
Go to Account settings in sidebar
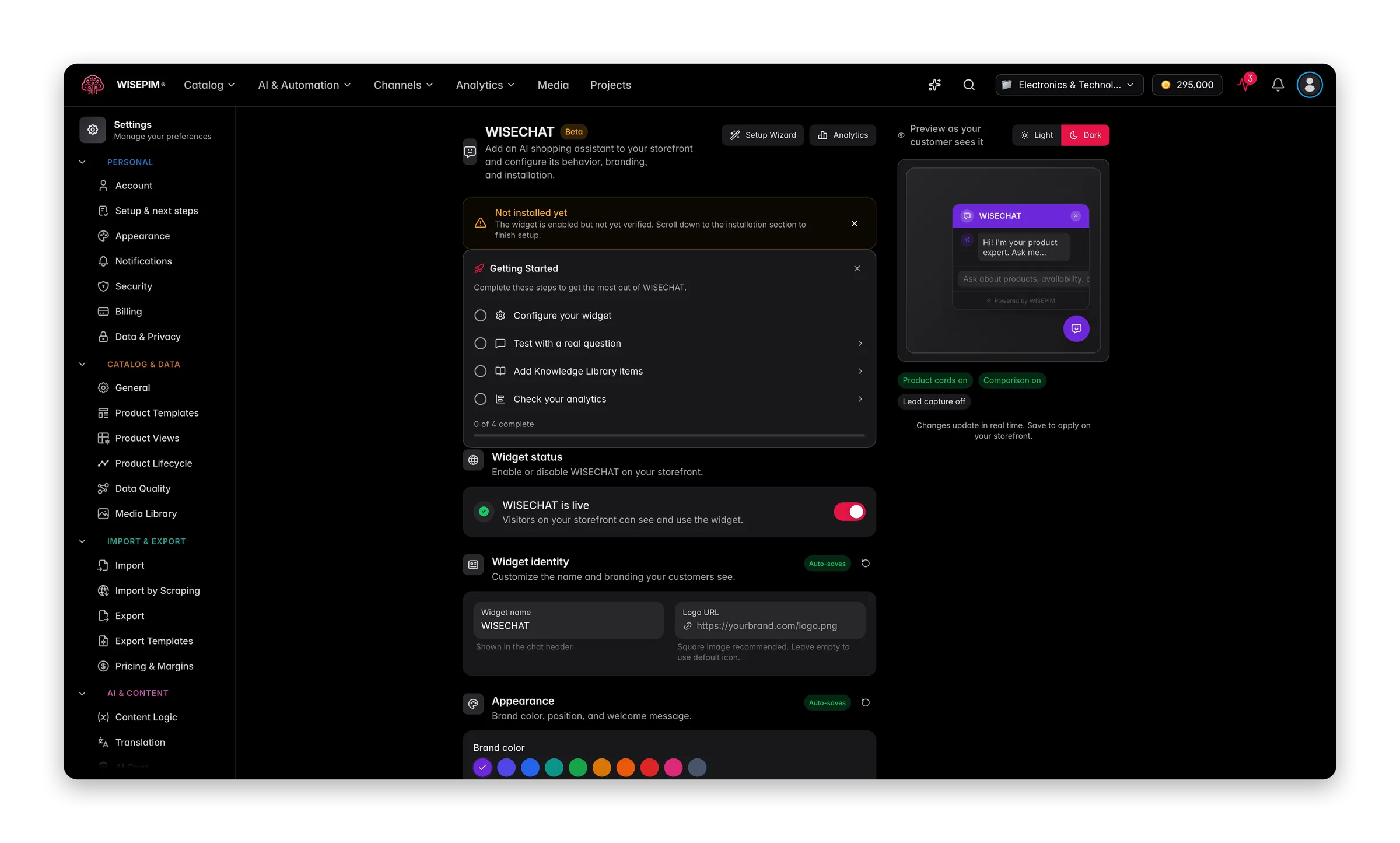[134, 186]
